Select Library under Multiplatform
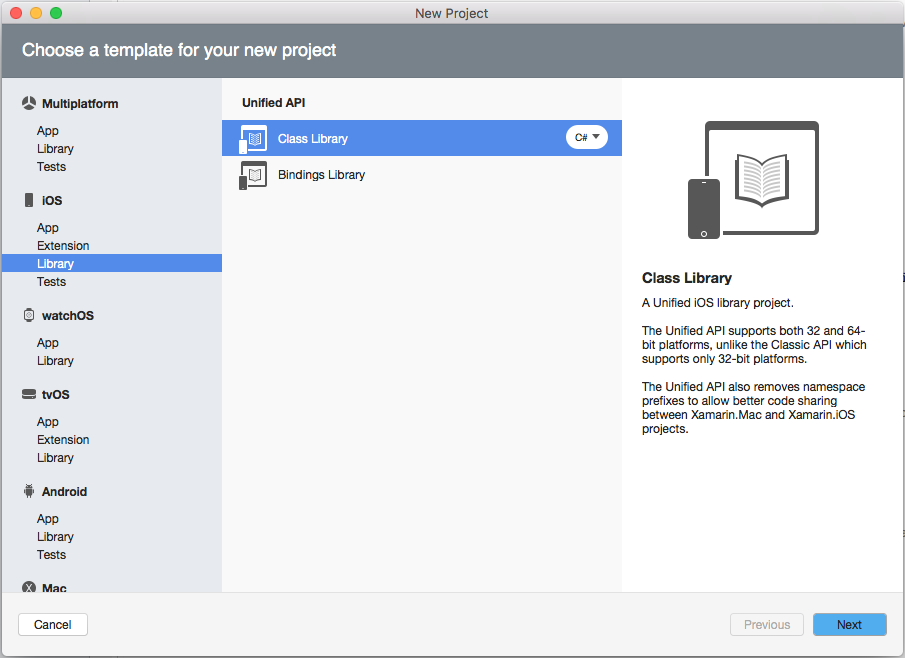 click(x=55, y=148)
